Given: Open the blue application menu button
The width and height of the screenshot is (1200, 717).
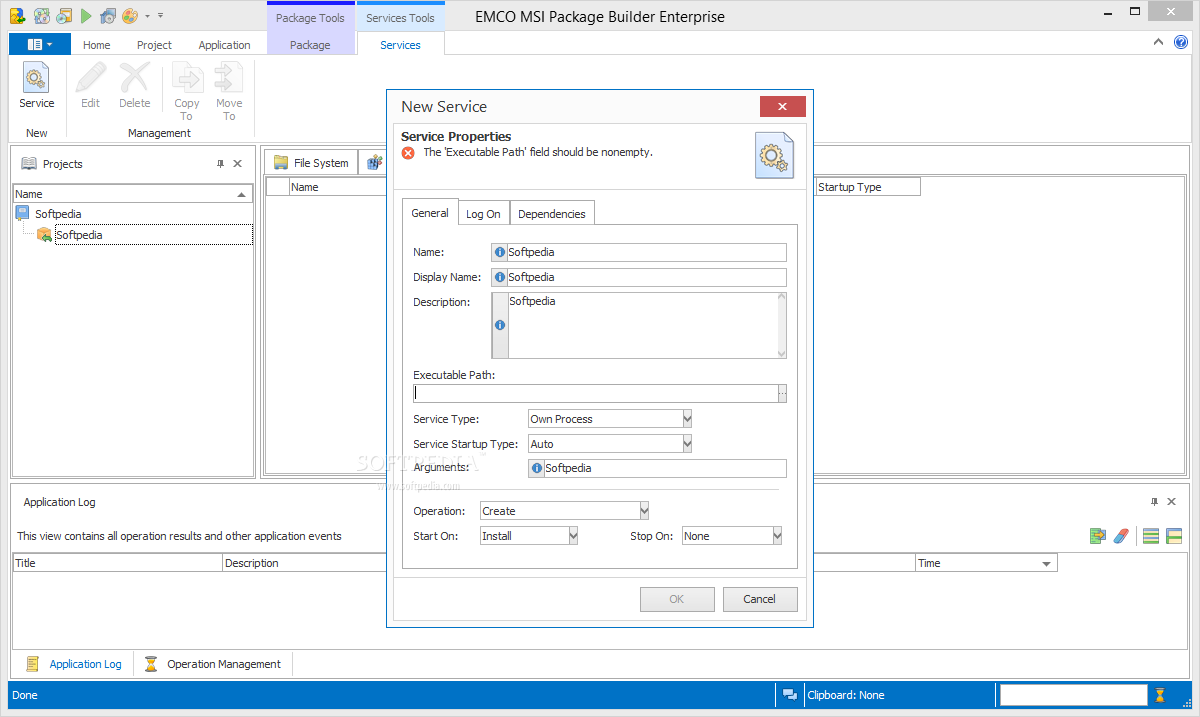Looking at the screenshot, I should tap(40, 44).
